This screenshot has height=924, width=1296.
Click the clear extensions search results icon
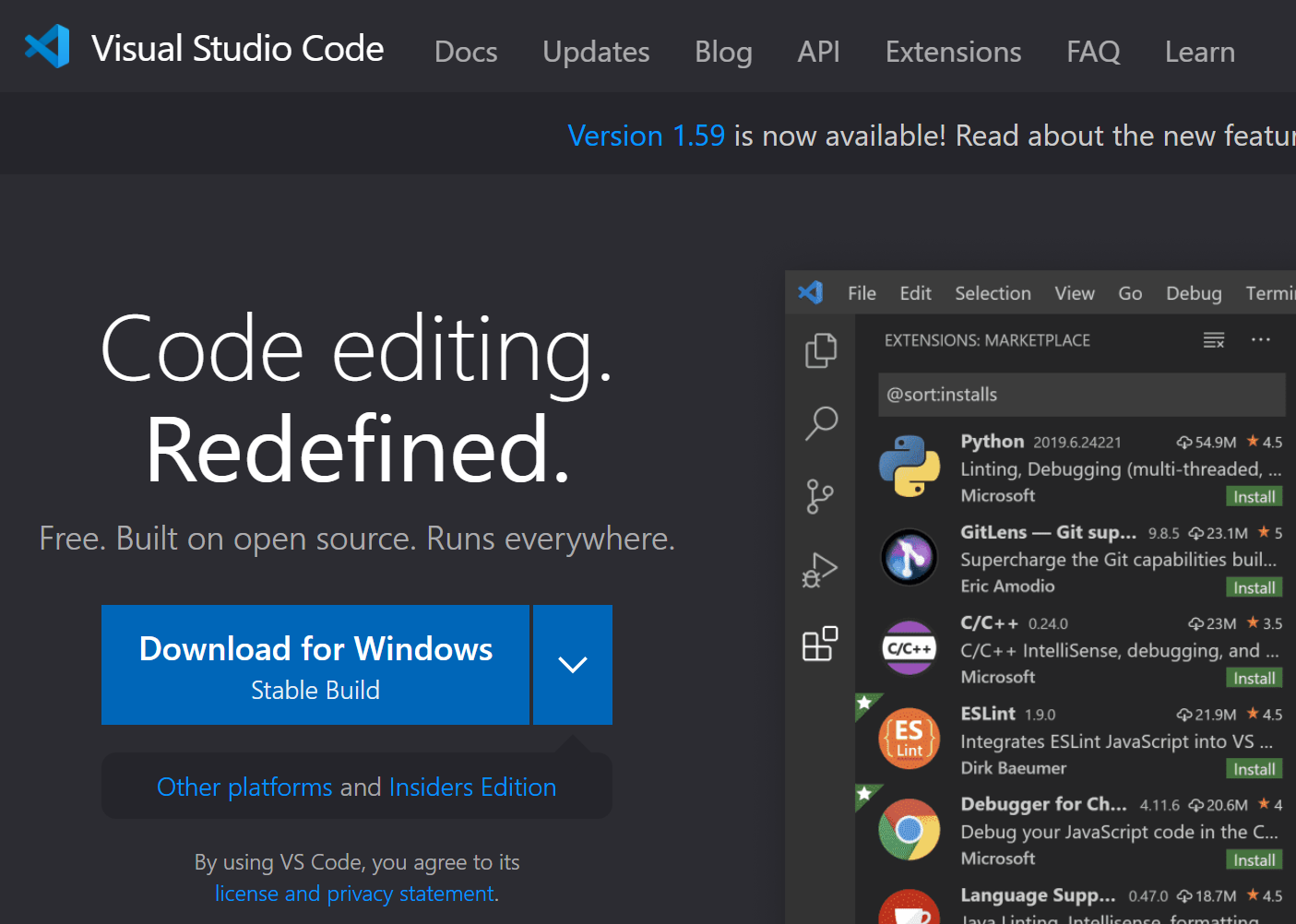pos(1214,340)
